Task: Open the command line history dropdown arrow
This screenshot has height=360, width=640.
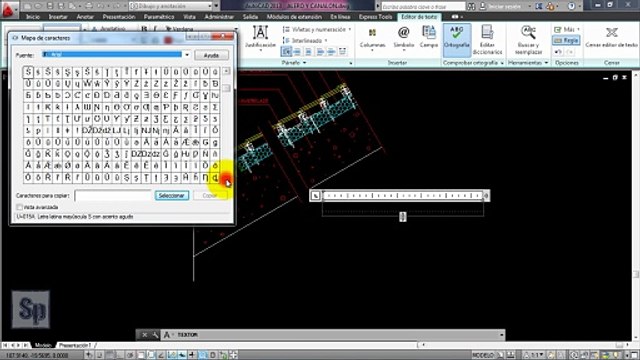Action: 502,335
